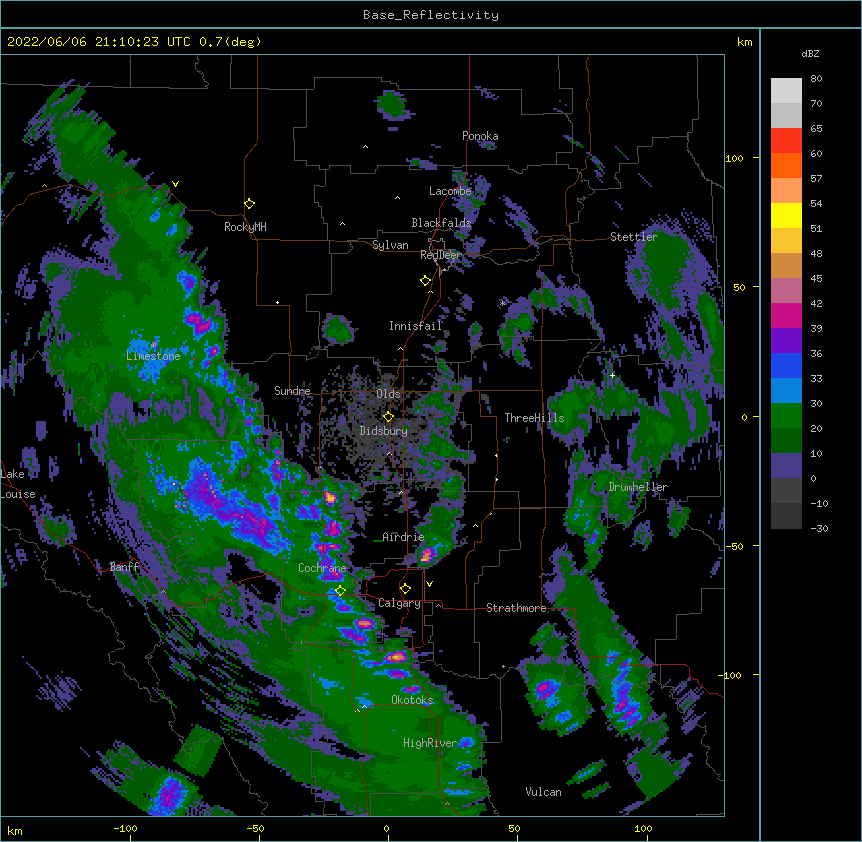Pick the light blue 30-33 dBZ band
862x842 pixels.
click(786, 390)
